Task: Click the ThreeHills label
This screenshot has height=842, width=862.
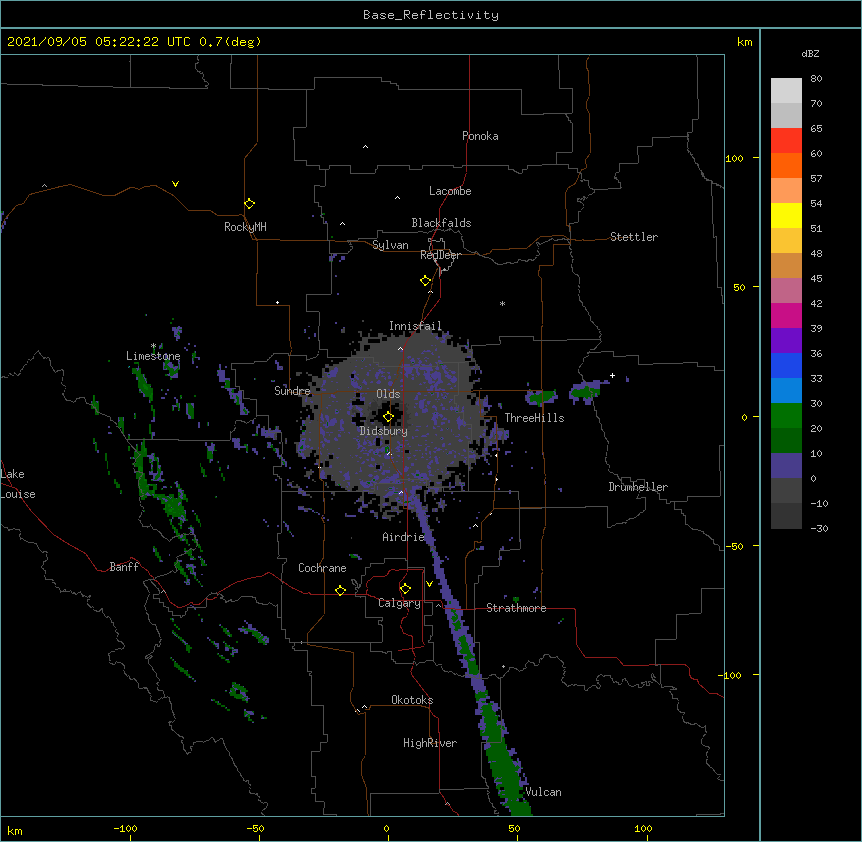Action: [x=534, y=418]
